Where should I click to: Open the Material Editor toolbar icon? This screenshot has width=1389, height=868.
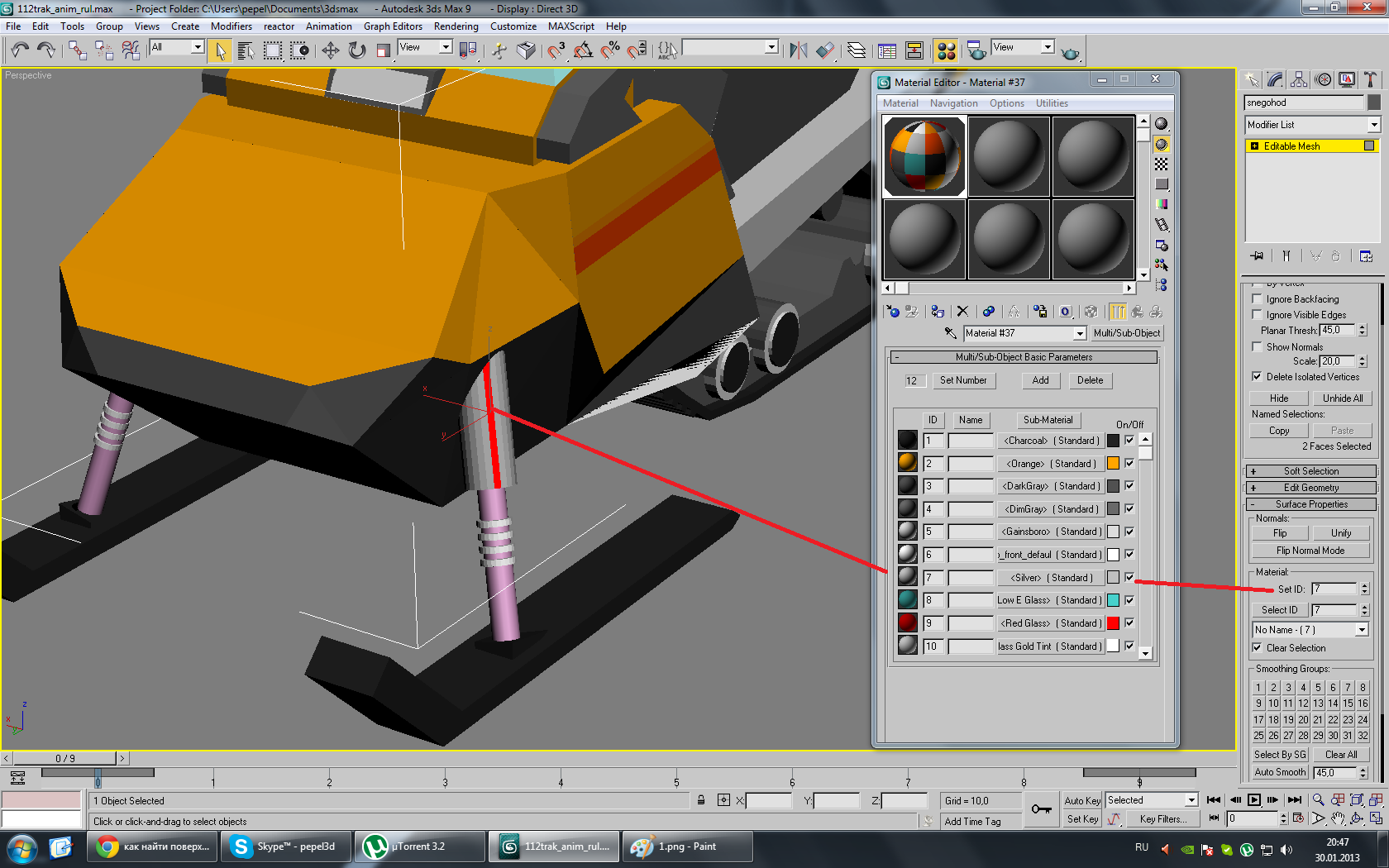pos(946,50)
